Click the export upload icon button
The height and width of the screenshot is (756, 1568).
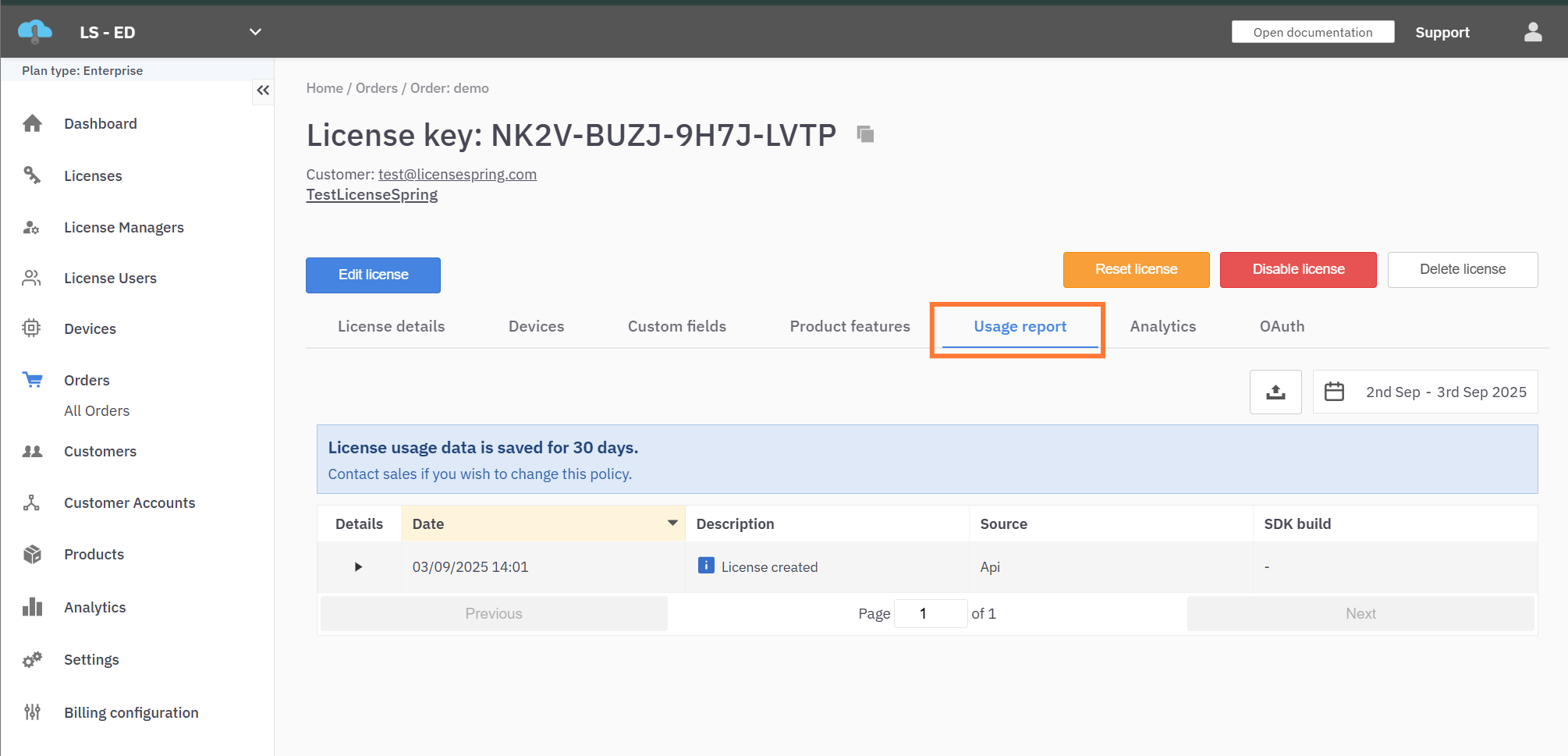pyautogui.click(x=1275, y=392)
